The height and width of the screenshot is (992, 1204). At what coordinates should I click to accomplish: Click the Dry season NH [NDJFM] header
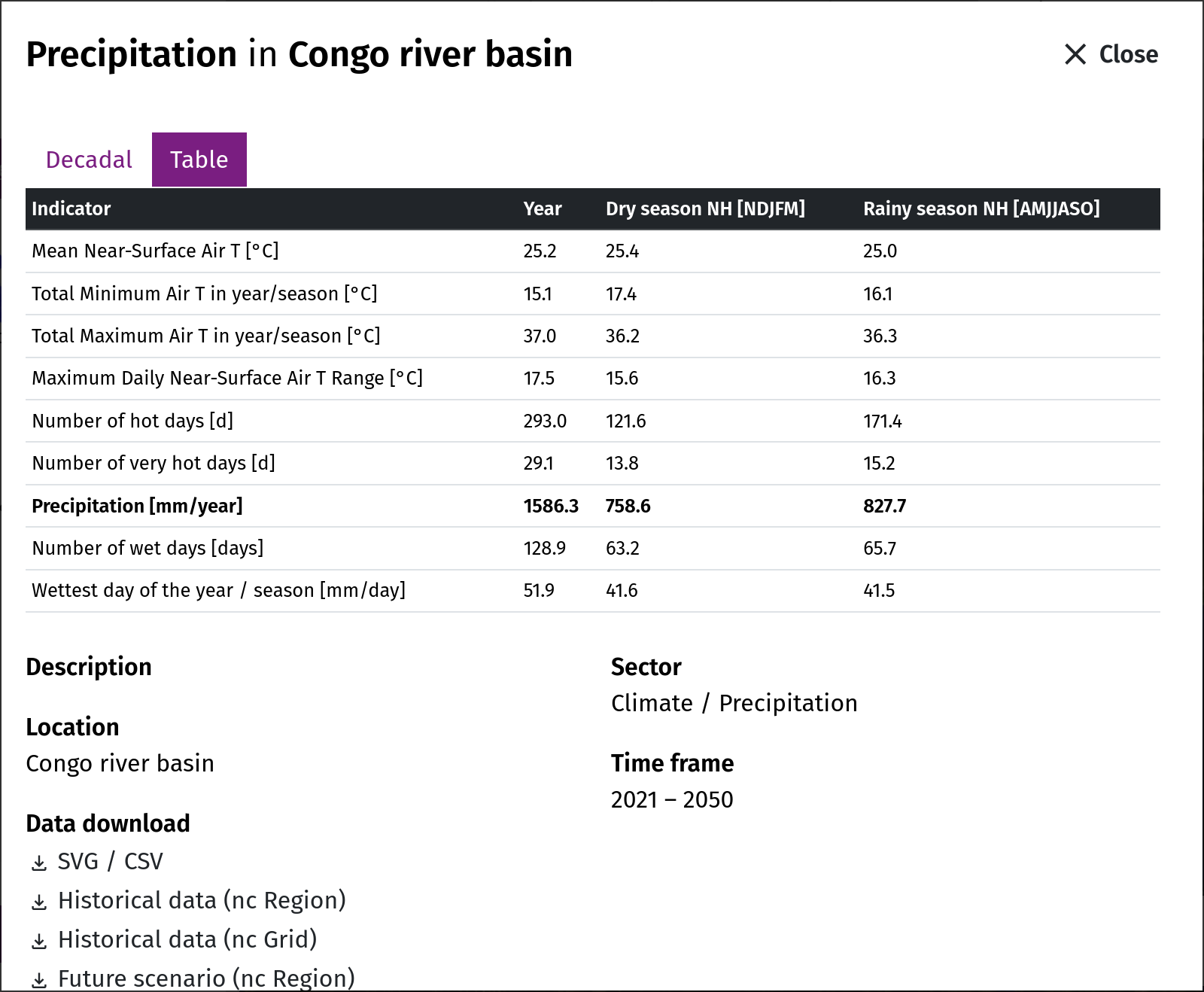705,208
